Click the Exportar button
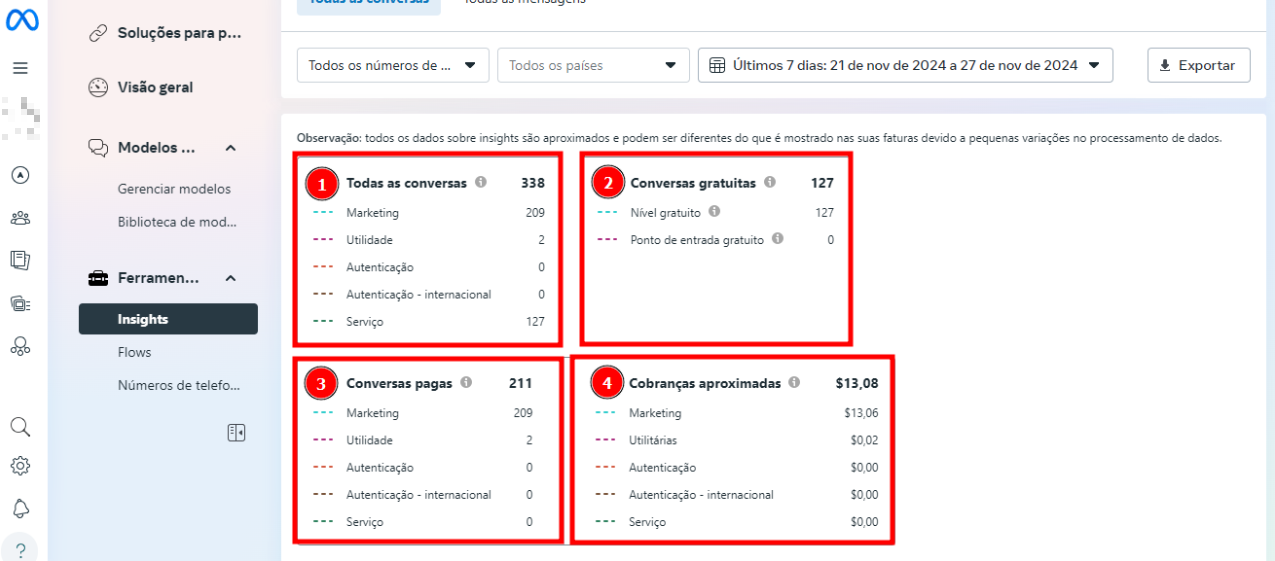Screen dimensions: 1275x561 pyautogui.click(x=1198, y=65)
